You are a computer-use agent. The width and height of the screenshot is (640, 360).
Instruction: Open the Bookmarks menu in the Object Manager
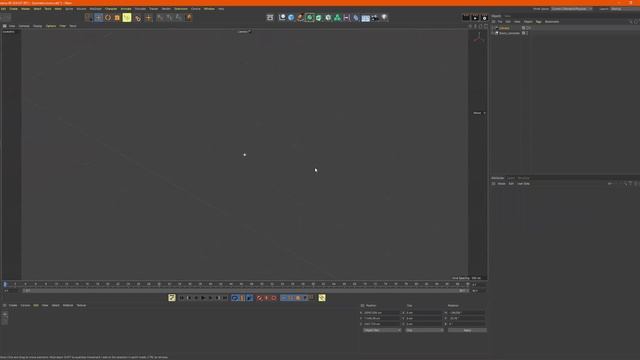point(552,22)
